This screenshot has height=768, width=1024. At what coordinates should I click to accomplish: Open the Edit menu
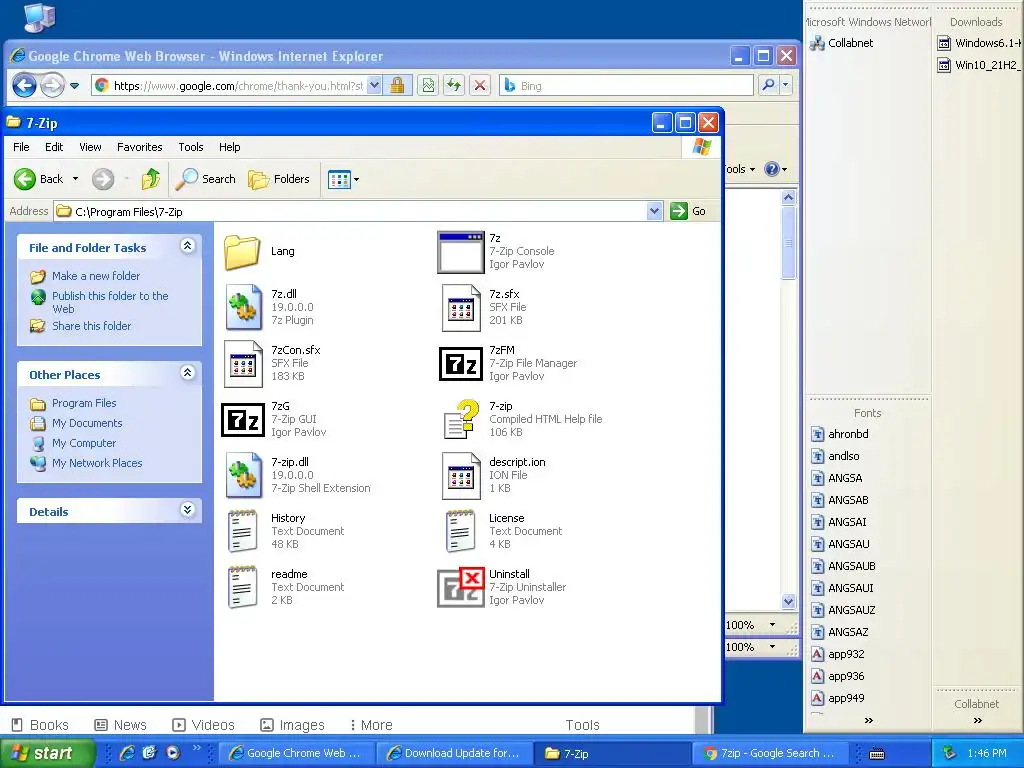pyautogui.click(x=54, y=147)
